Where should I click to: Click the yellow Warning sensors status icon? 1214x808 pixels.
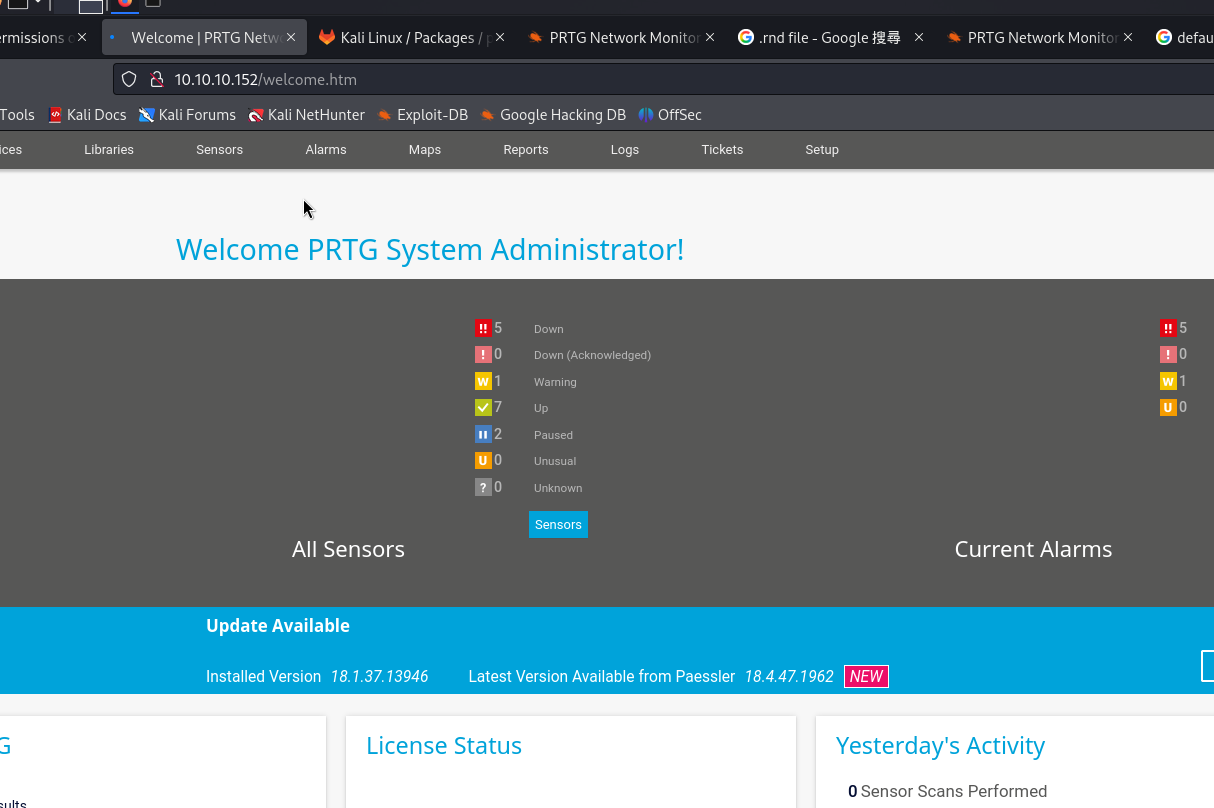pyautogui.click(x=483, y=381)
